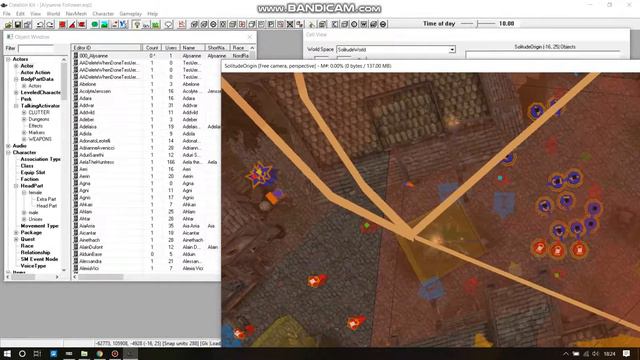Select the Abelone actor row
The image size is (640, 360).
click(x=147, y=84)
